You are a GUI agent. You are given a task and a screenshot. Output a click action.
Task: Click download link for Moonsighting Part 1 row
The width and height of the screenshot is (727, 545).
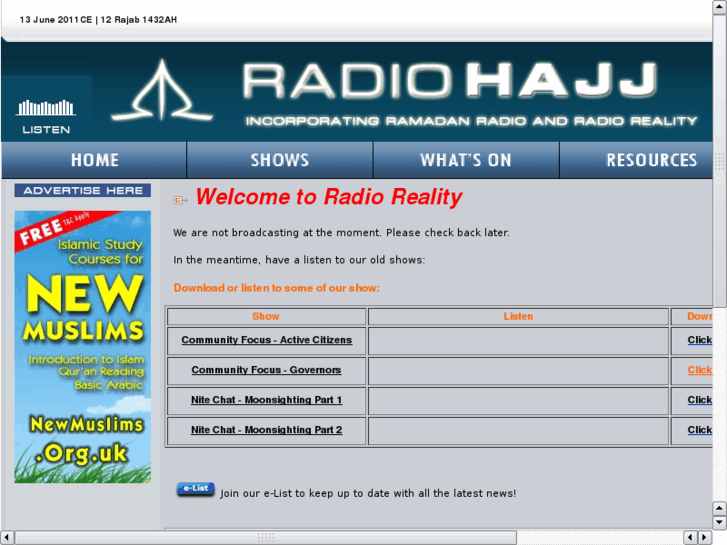pos(700,400)
